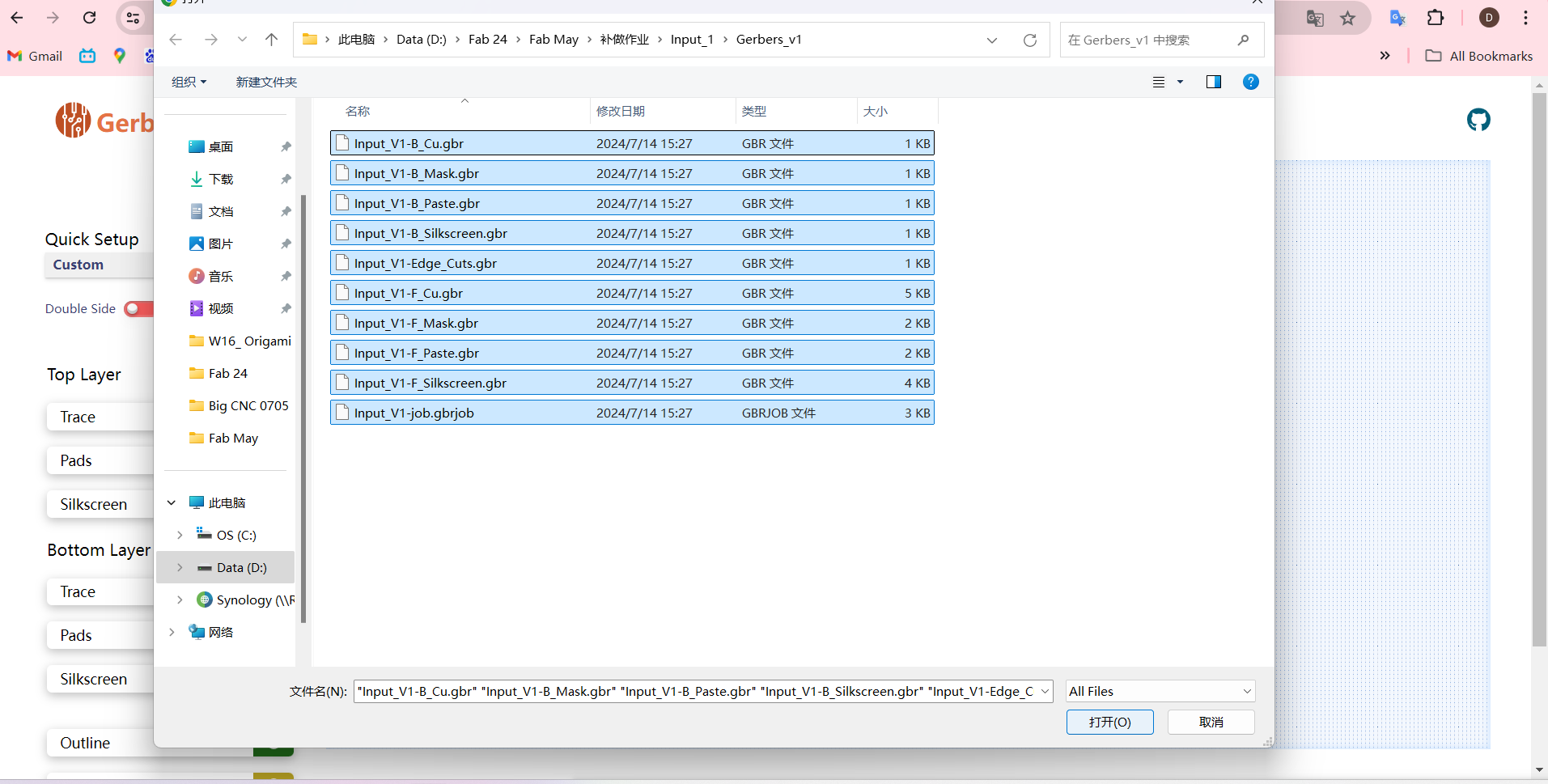Click 打开(O) to open files
This screenshot has height=784, width=1548.
[1109, 722]
